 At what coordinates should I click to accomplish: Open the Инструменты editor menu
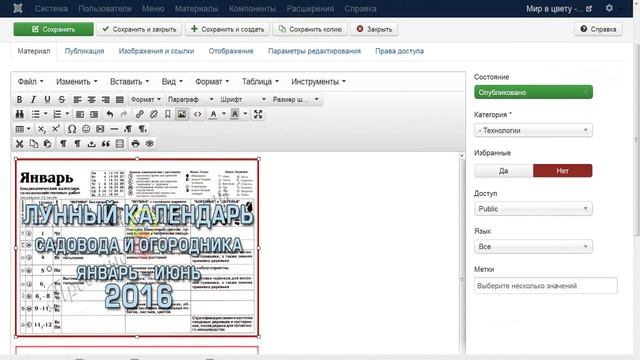pyautogui.click(x=318, y=82)
